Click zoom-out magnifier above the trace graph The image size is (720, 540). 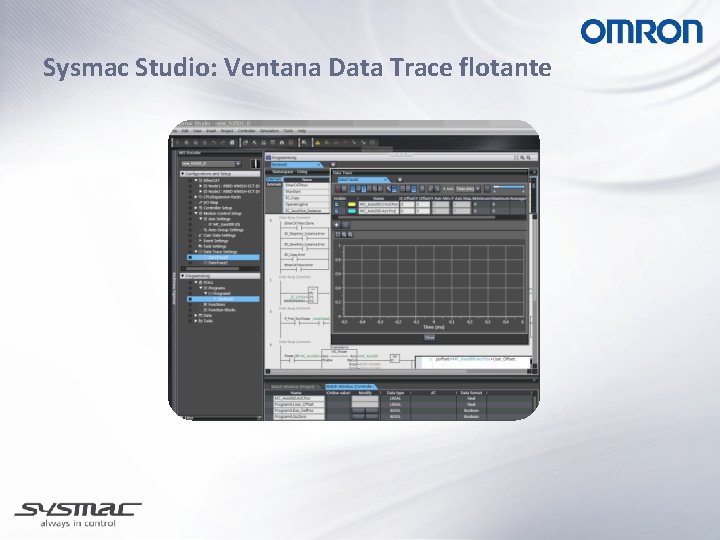350,235
